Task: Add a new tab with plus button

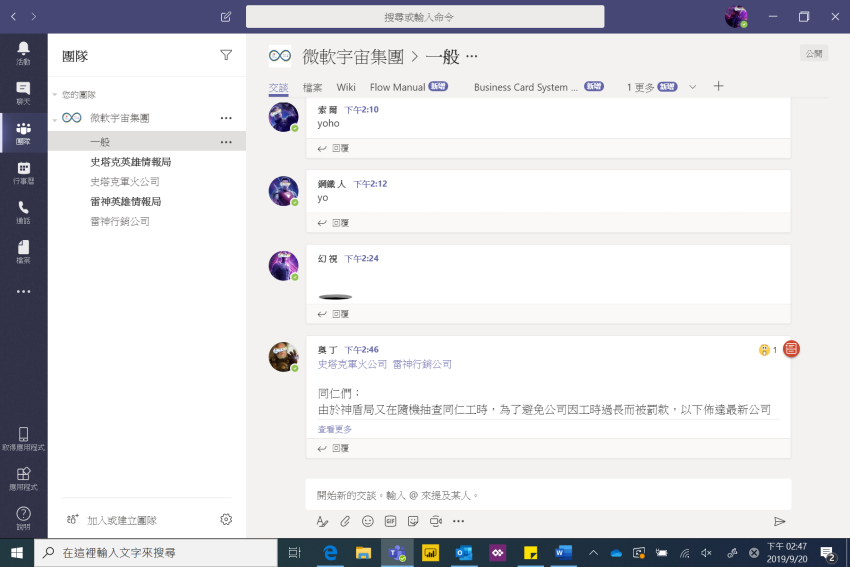Action: (718, 86)
